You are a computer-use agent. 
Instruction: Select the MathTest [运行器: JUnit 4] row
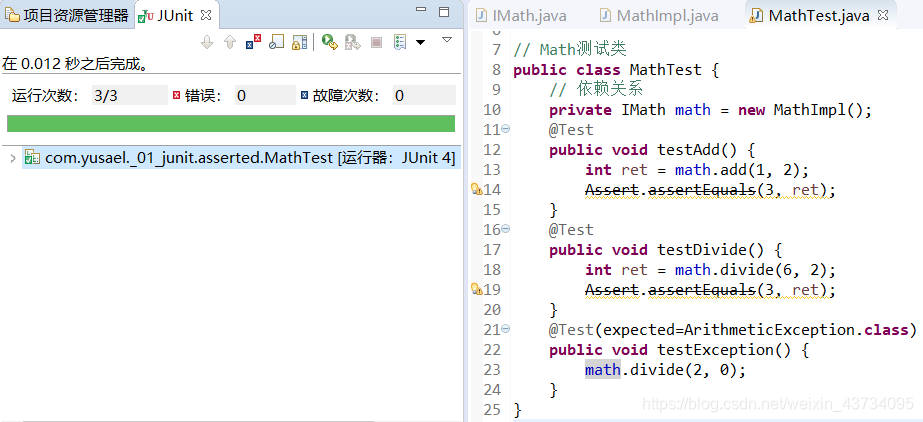pyautogui.click(x=239, y=158)
